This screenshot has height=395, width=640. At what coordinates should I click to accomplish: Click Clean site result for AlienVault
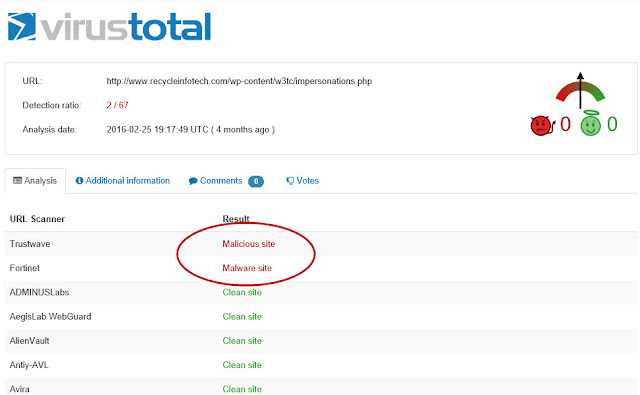[x=242, y=340]
